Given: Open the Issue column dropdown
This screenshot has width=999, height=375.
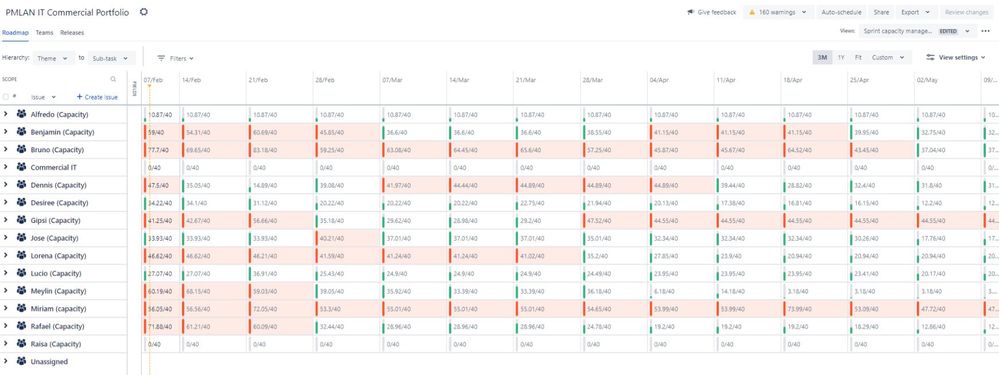Looking at the screenshot, I should [44, 97].
